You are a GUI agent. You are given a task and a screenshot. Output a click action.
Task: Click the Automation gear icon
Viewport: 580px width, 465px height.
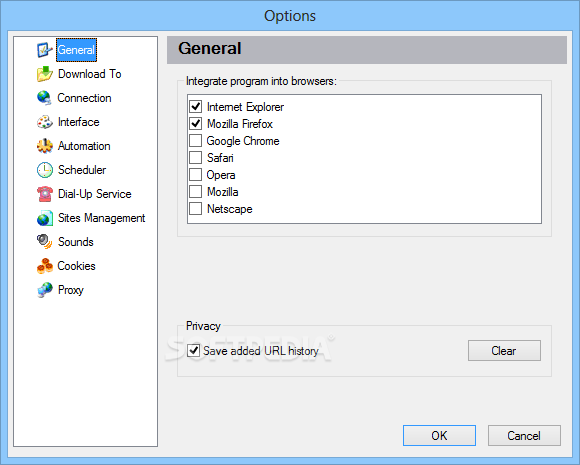[x=44, y=146]
